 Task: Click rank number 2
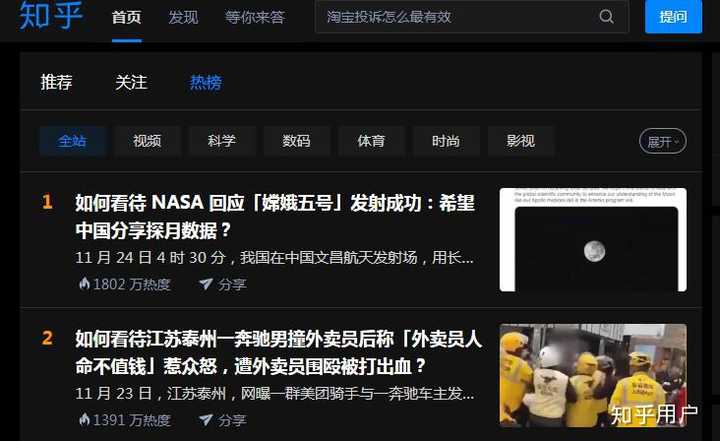pyautogui.click(x=47, y=338)
